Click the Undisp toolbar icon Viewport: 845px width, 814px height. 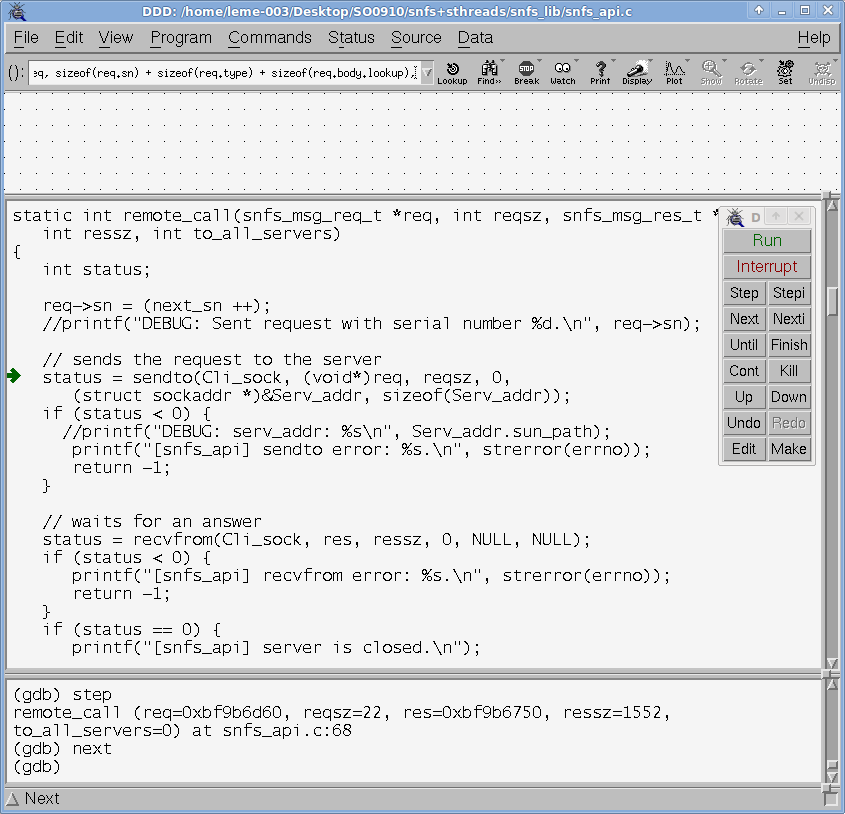[822, 73]
